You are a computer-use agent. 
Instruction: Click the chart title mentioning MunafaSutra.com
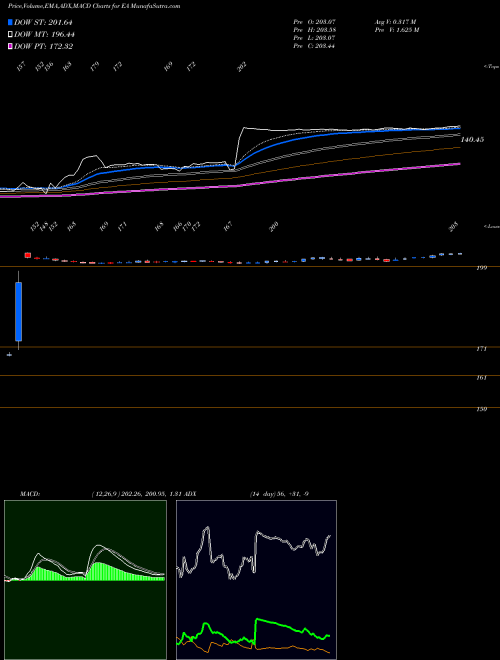tap(94, 6)
